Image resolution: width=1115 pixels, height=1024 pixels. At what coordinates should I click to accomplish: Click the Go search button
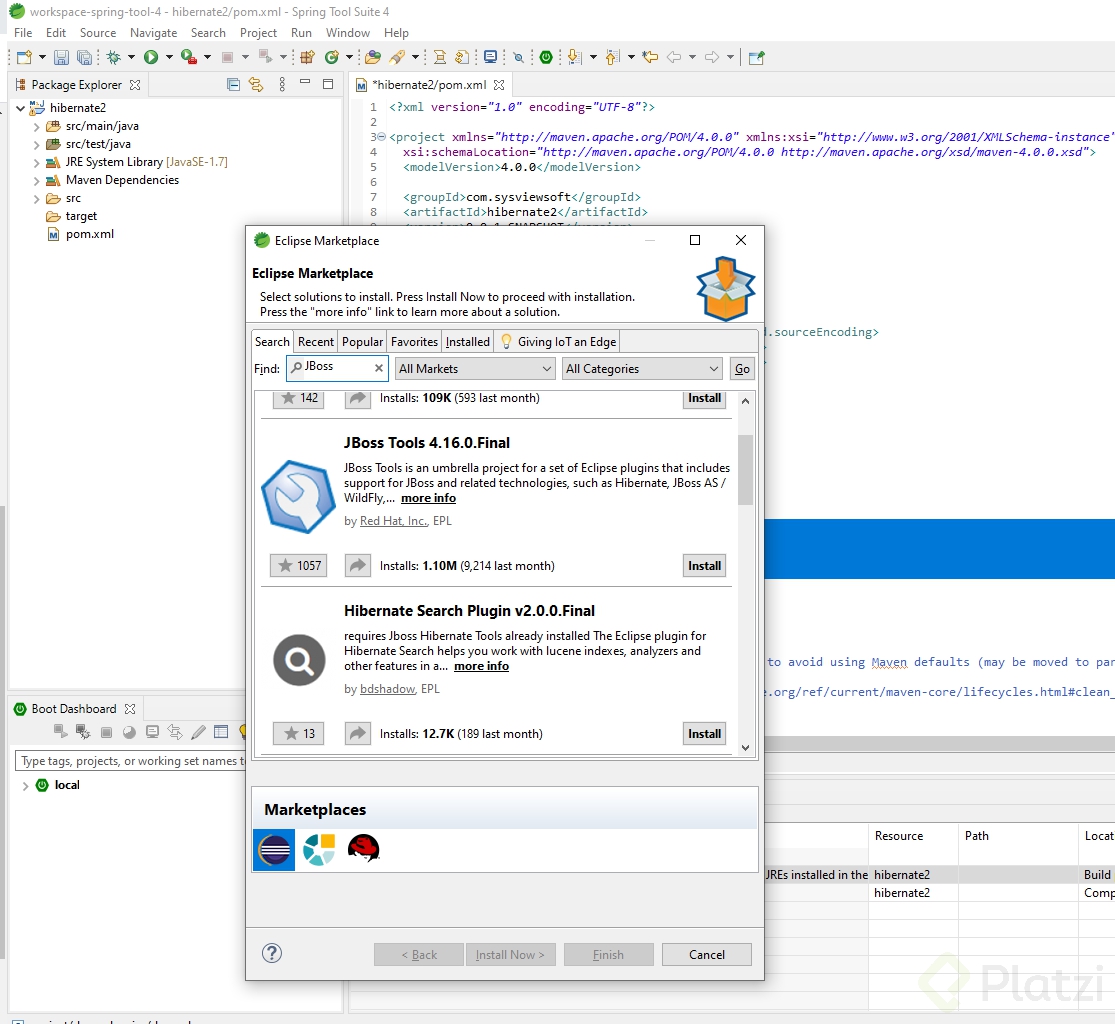point(742,368)
